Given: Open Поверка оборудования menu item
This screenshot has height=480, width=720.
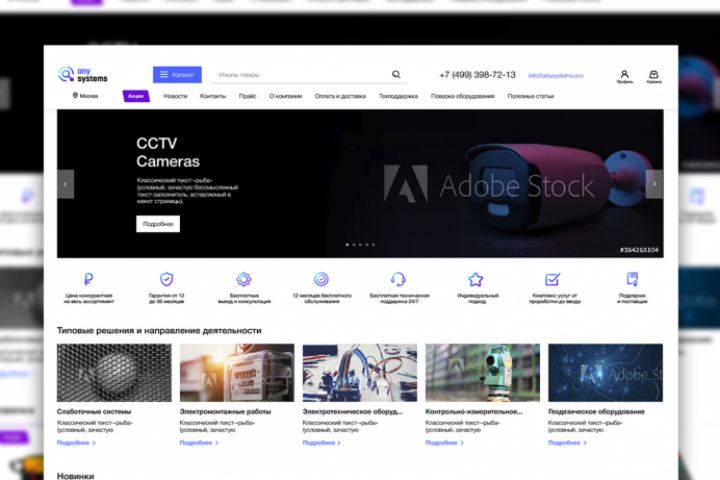Looking at the screenshot, I should point(462,96).
